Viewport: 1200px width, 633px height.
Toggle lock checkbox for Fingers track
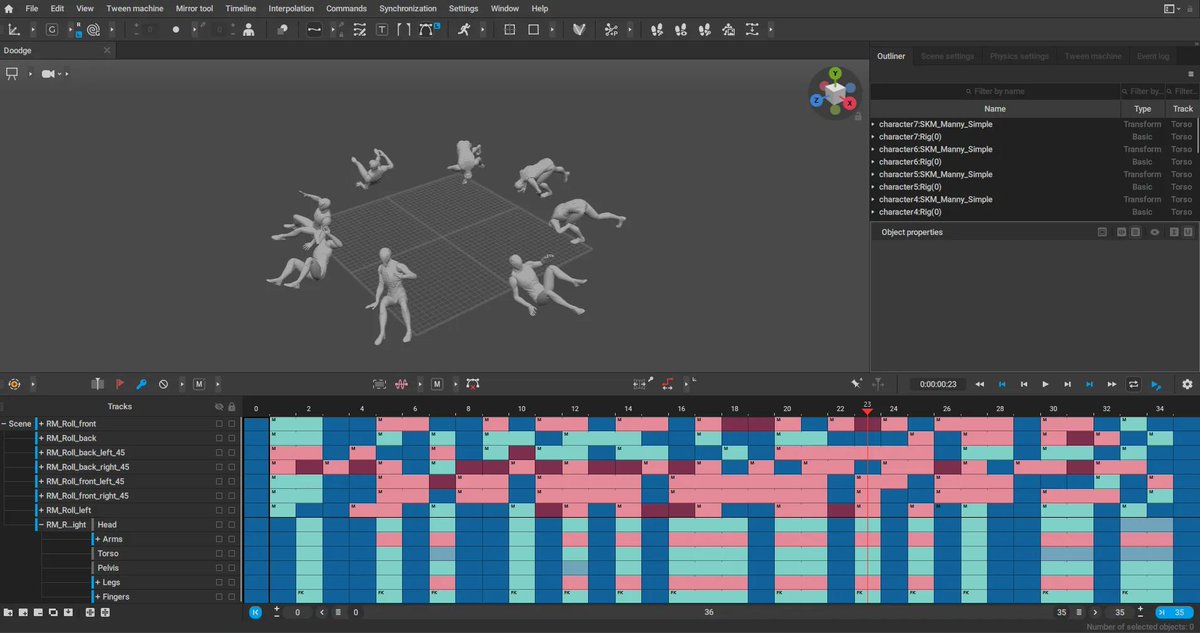[x=232, y=597]
